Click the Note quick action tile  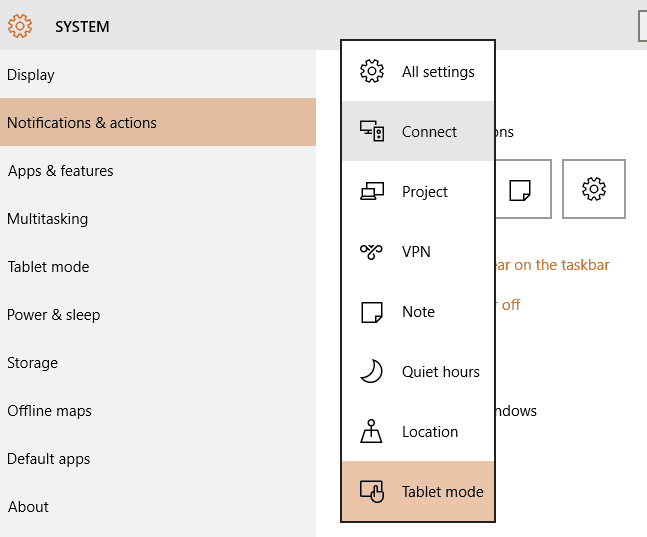[520, 189]
